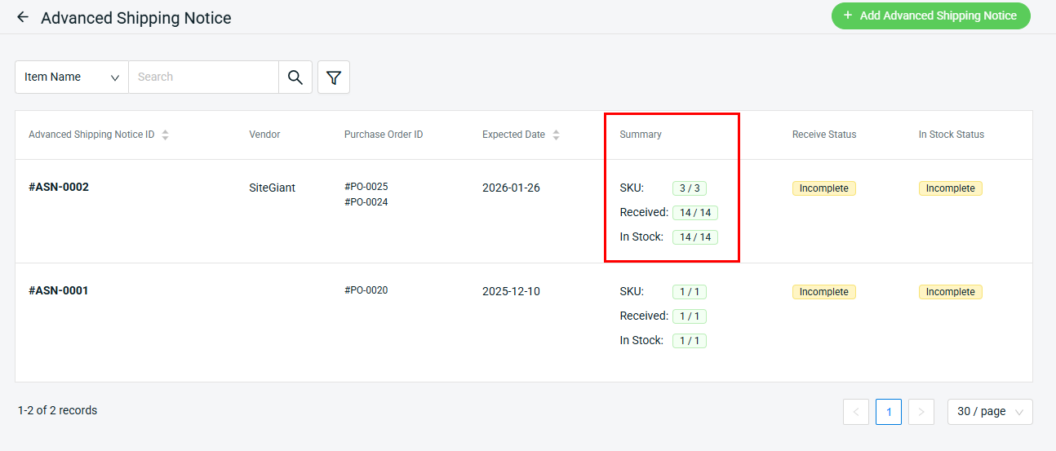
Task: Click in the Search input field
Action: coord(203,77)
